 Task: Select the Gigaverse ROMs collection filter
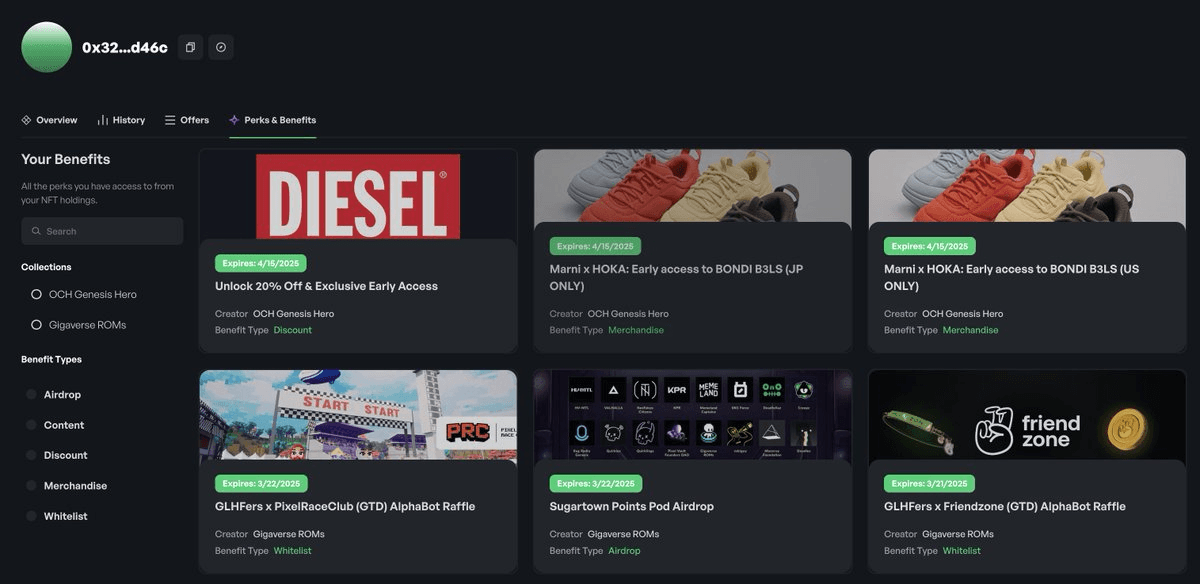click(x=79, y=325)
